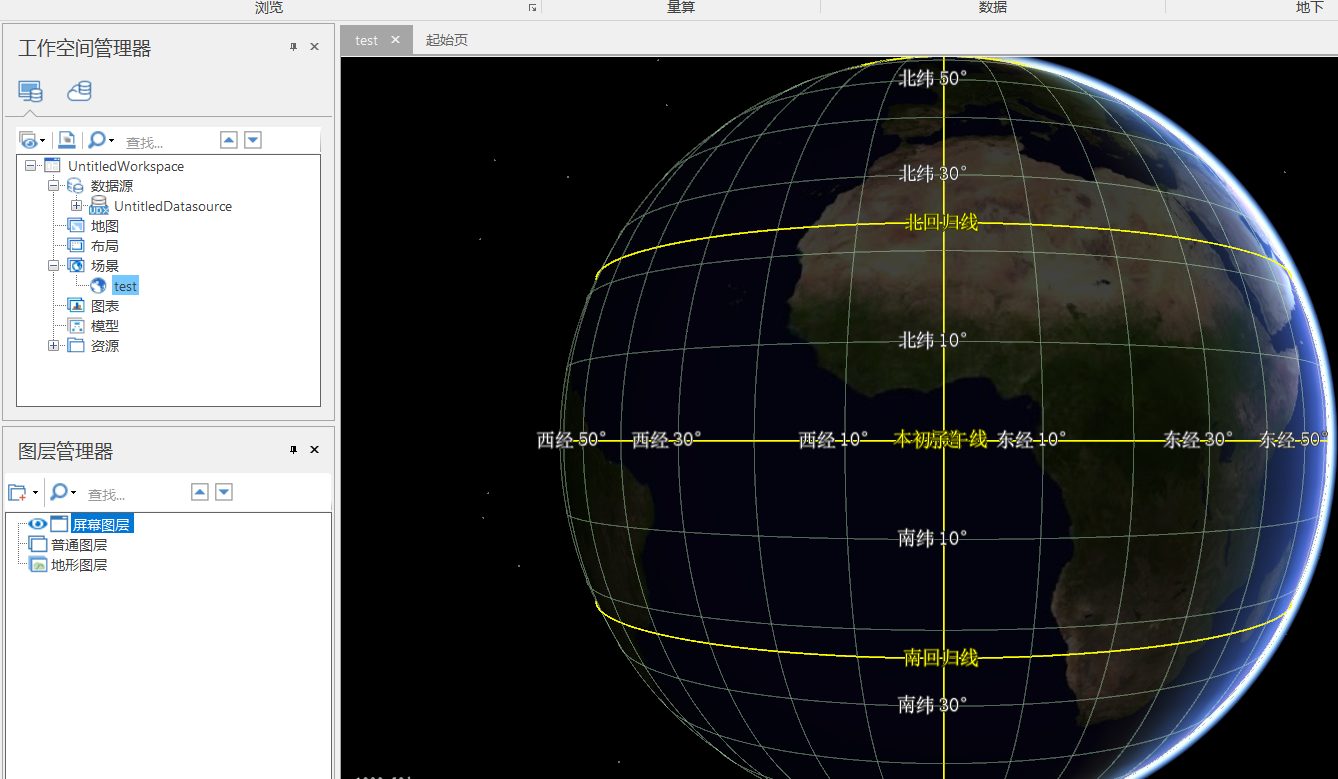The width and height of the screenshot is (1338, 779).
Task: Click the 南回归线 label on globe
Action: coord(941,657)
